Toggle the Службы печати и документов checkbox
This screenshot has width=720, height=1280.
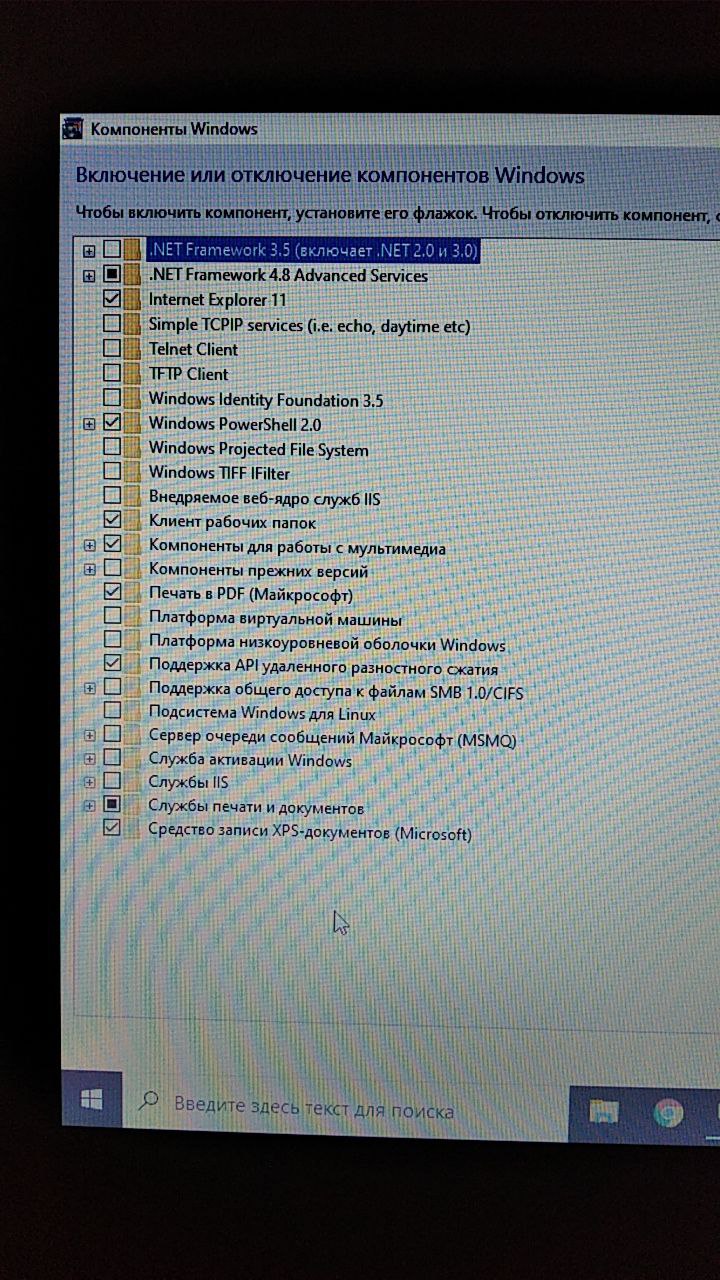(x=112, y=805)
